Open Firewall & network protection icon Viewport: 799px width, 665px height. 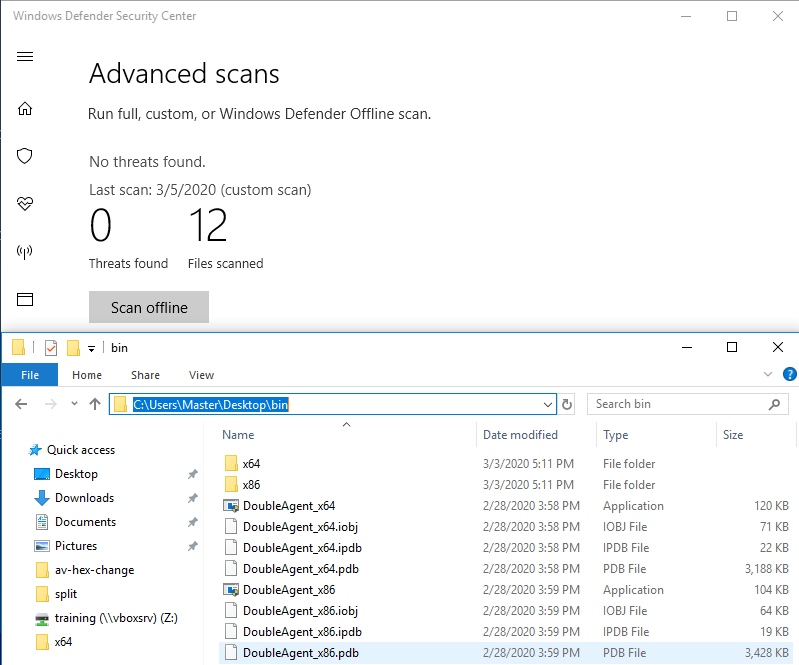coord(25,252)
